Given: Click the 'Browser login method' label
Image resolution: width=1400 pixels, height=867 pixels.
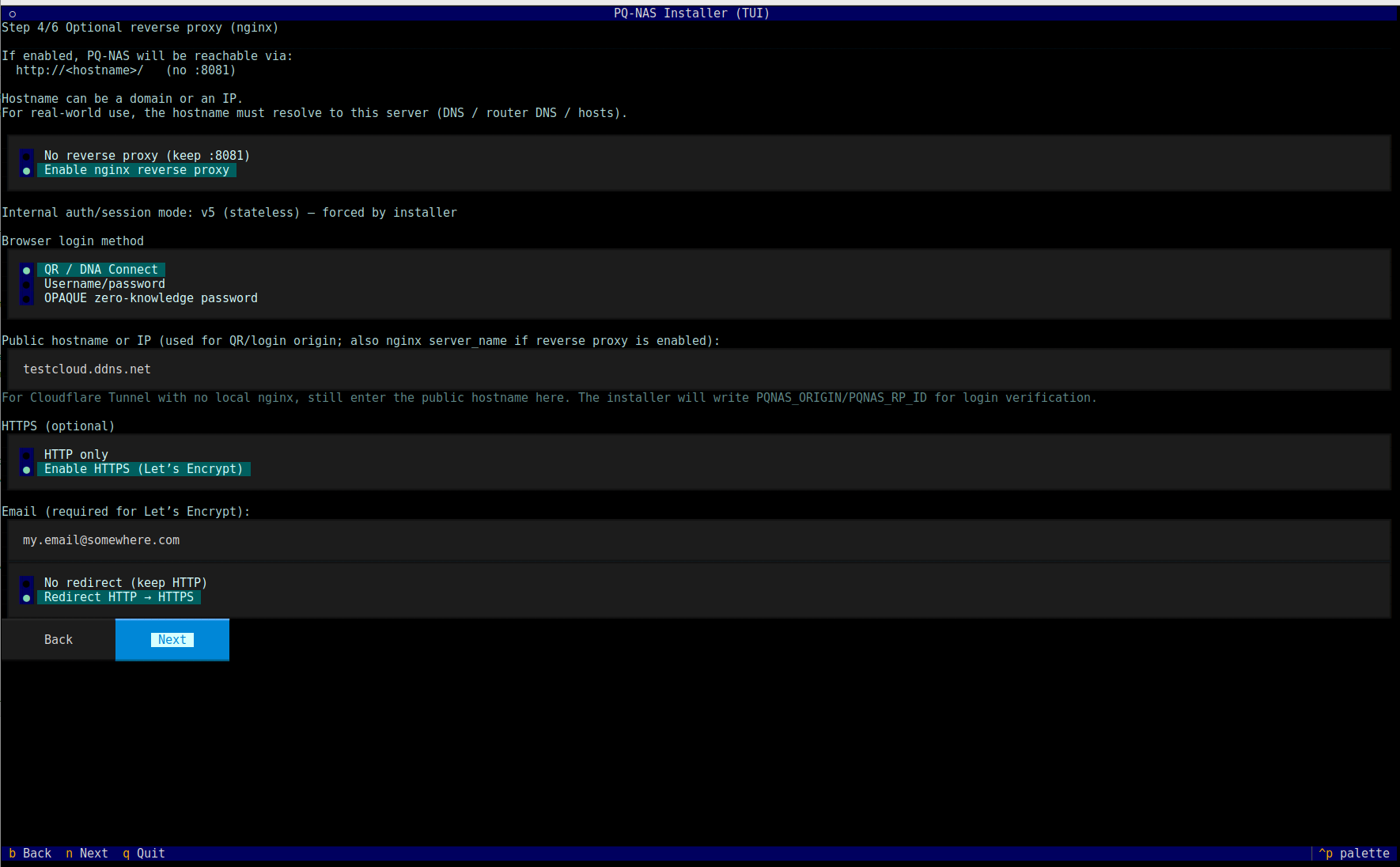Looking at the screenshot, I should tap(73, 241).
